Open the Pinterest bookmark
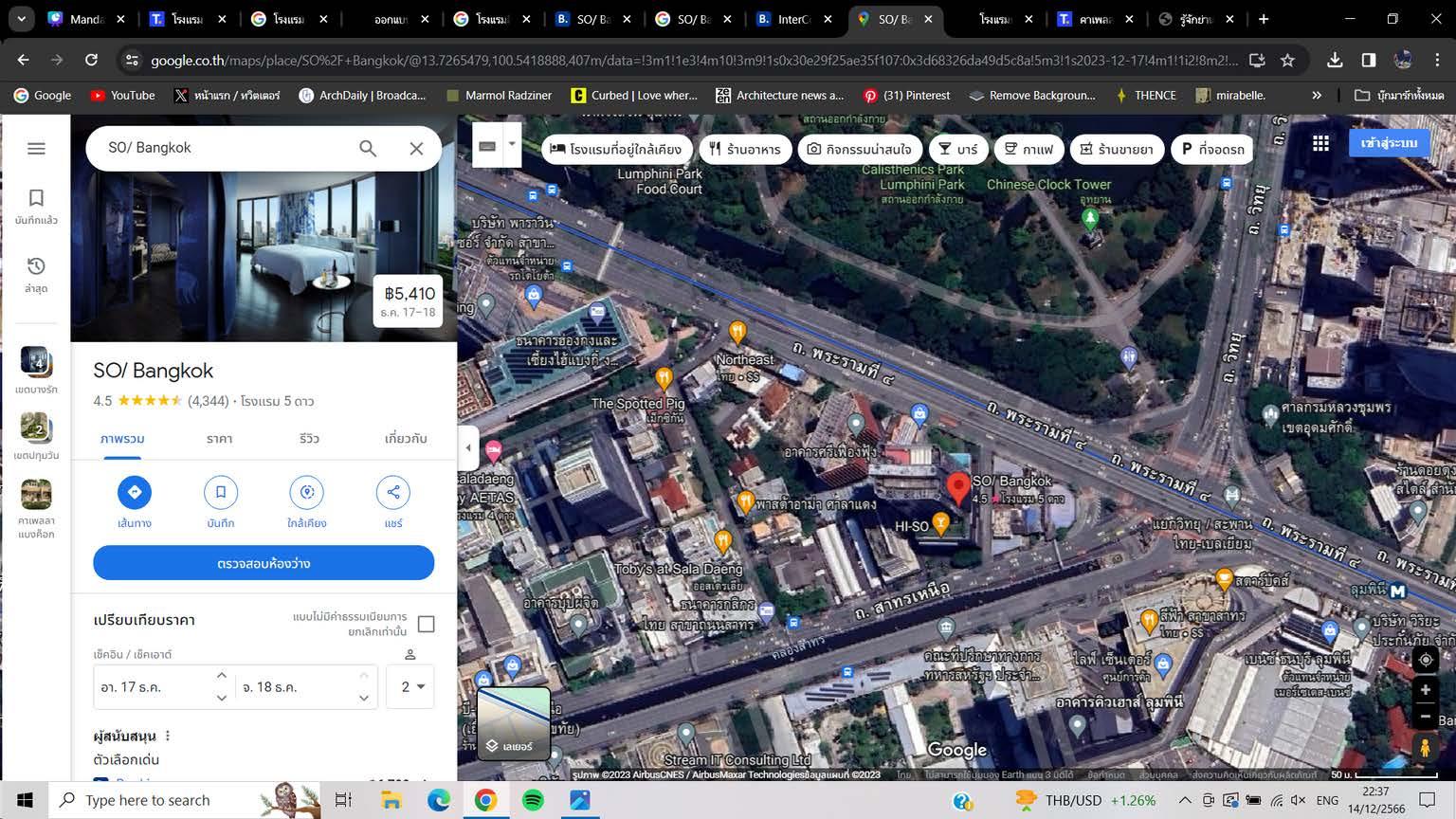The image size is (1456, 819). (x=906, y=95)
